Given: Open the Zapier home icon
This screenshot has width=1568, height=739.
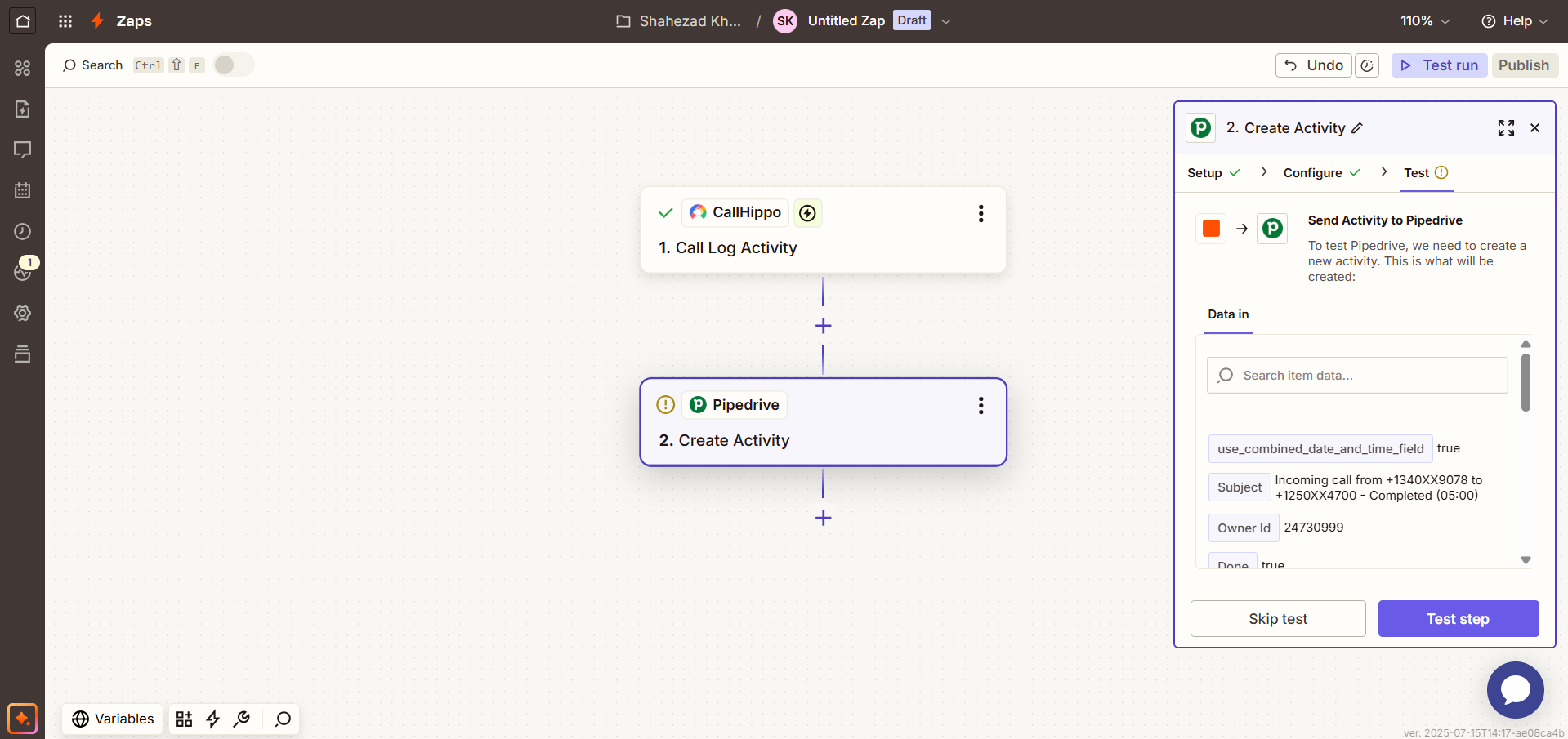Looking at the screenshot, I should click(x=22, y=21).
